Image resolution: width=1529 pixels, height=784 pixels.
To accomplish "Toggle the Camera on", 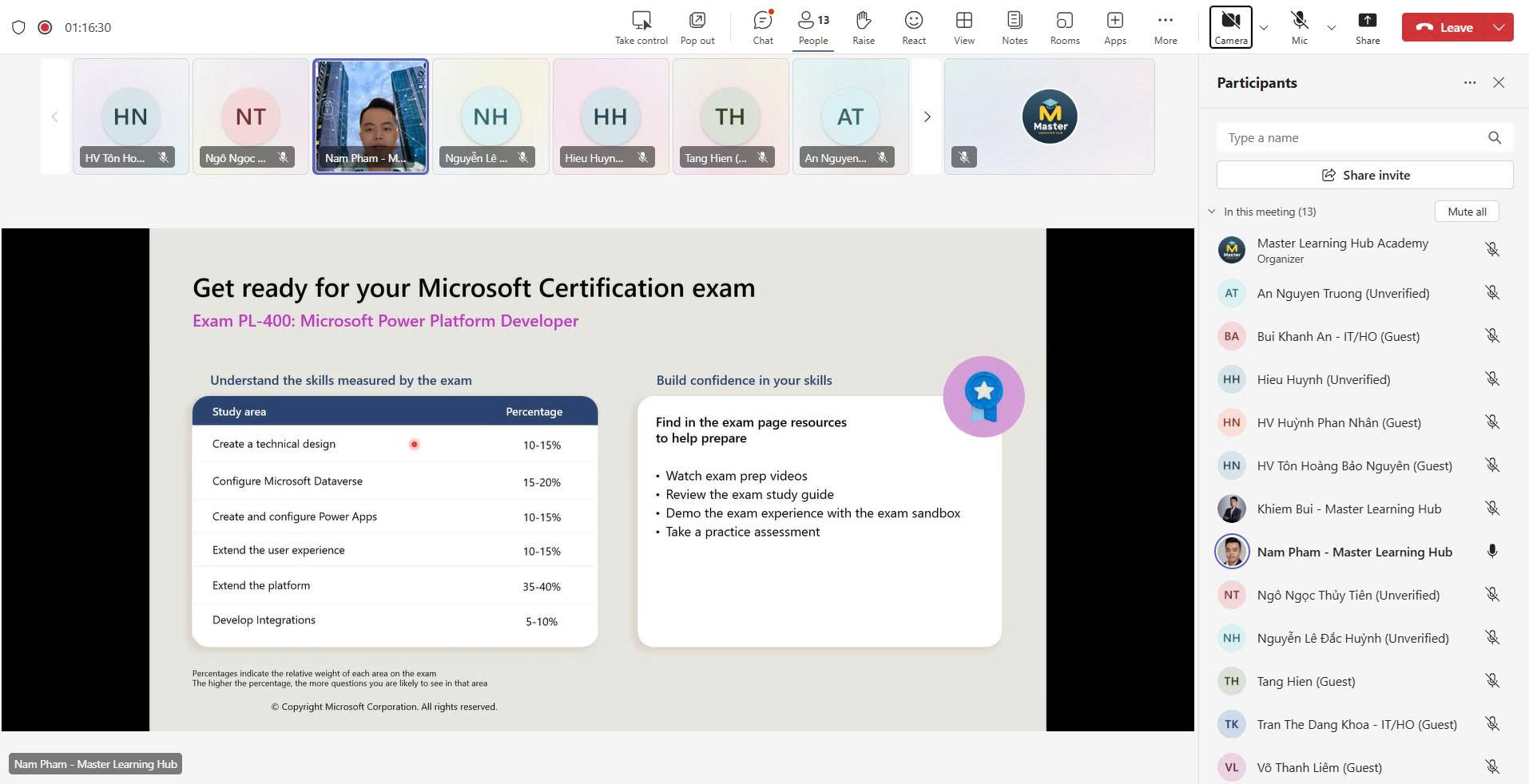I will [1230, 27].
